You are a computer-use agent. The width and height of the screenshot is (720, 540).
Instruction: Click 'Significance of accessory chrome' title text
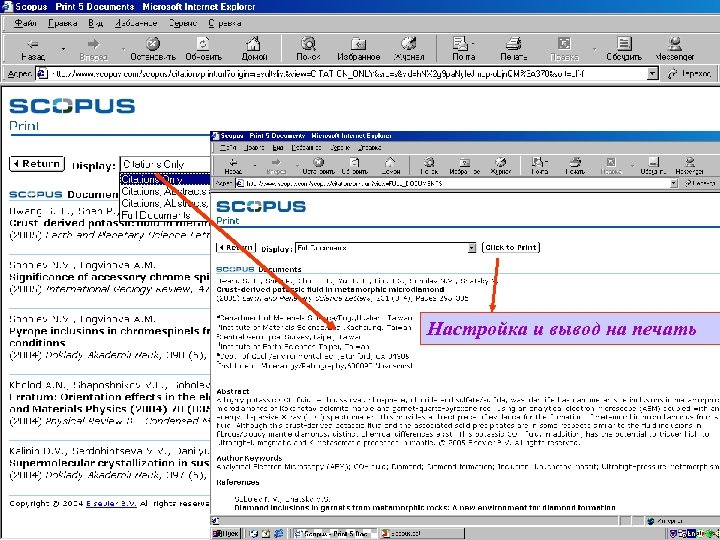pyautogui.click(x=109, y=277)
